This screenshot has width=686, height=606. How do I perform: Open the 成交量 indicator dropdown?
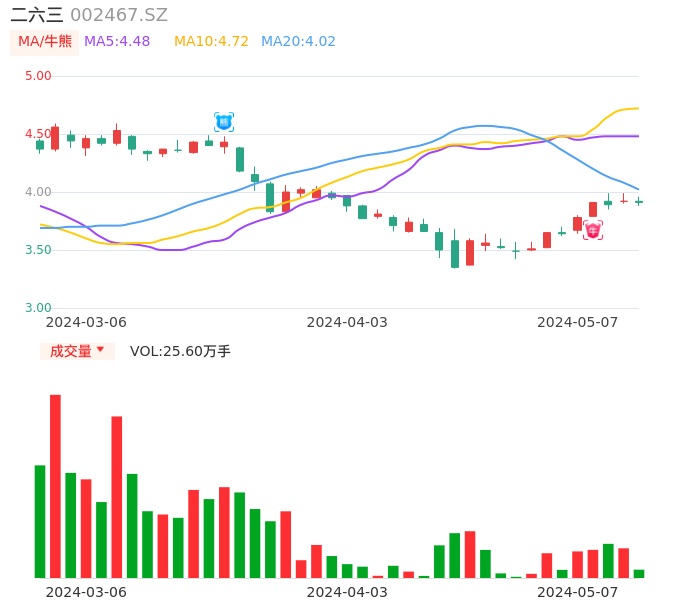71,351
